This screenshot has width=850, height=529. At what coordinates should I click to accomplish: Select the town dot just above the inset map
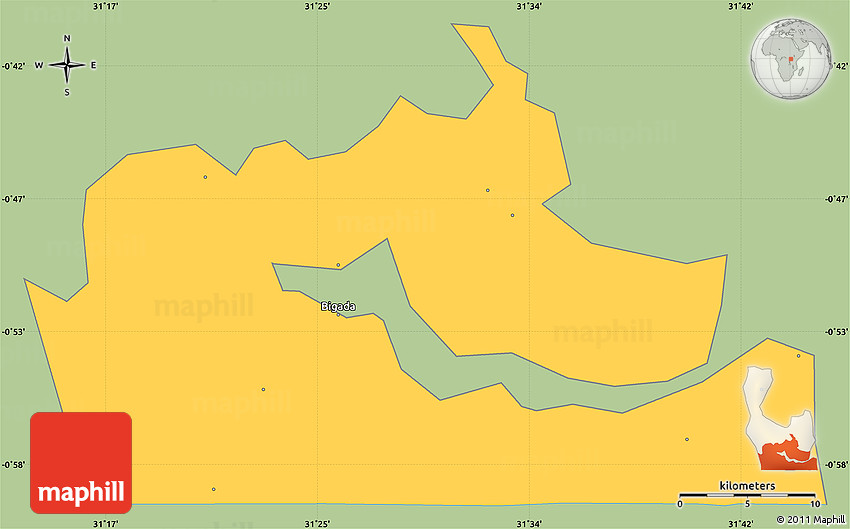[798, 355]
